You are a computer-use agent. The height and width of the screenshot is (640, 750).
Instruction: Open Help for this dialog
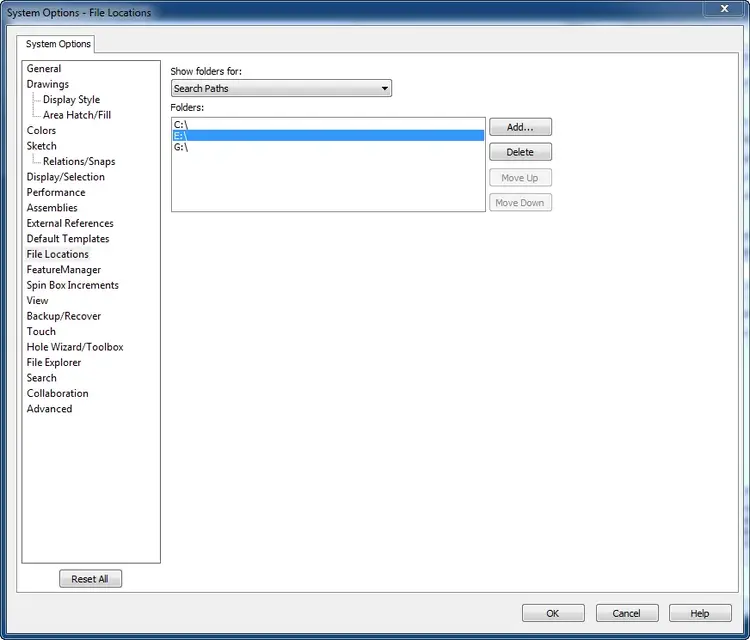[x=700, y=613]
